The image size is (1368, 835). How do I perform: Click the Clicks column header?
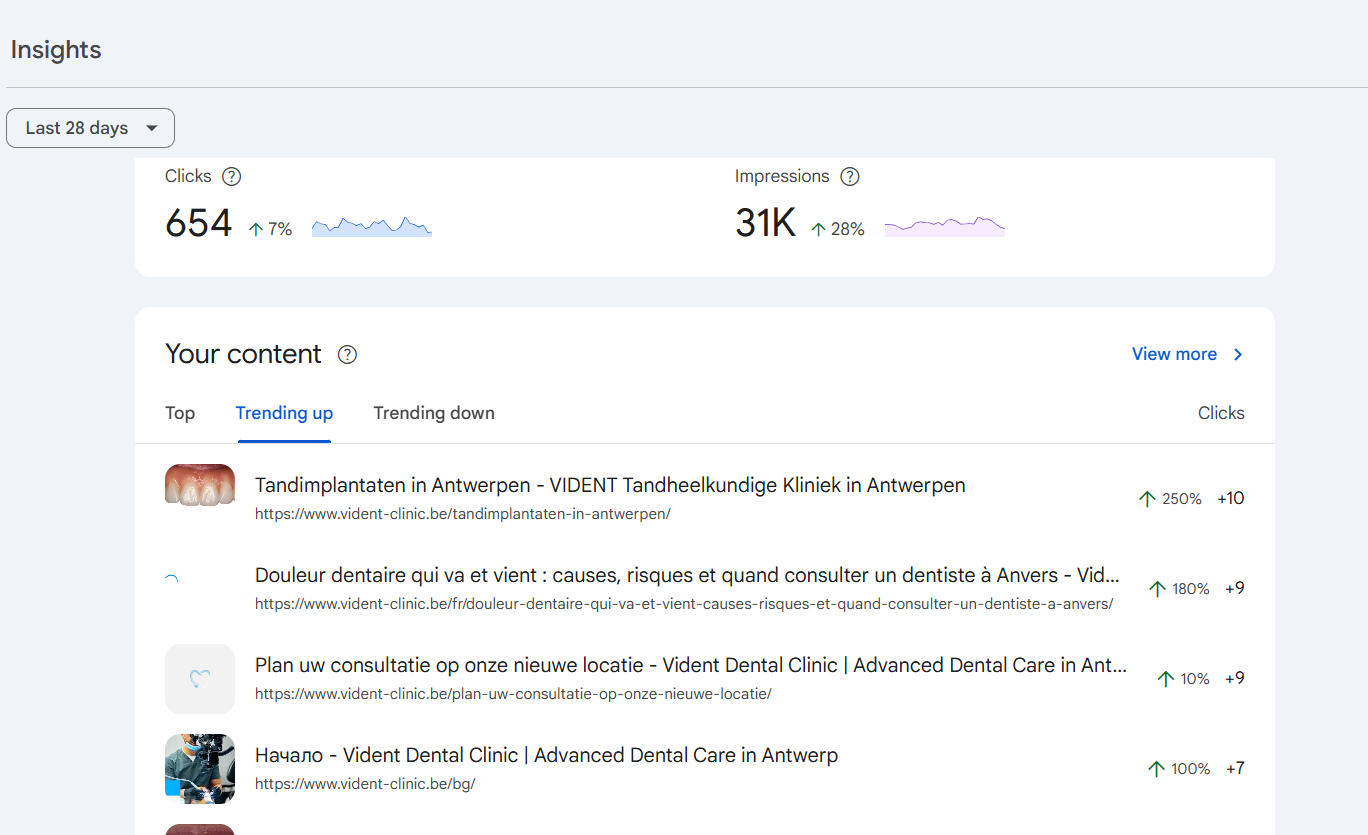pyautogui.click(x=1221, y=413)
